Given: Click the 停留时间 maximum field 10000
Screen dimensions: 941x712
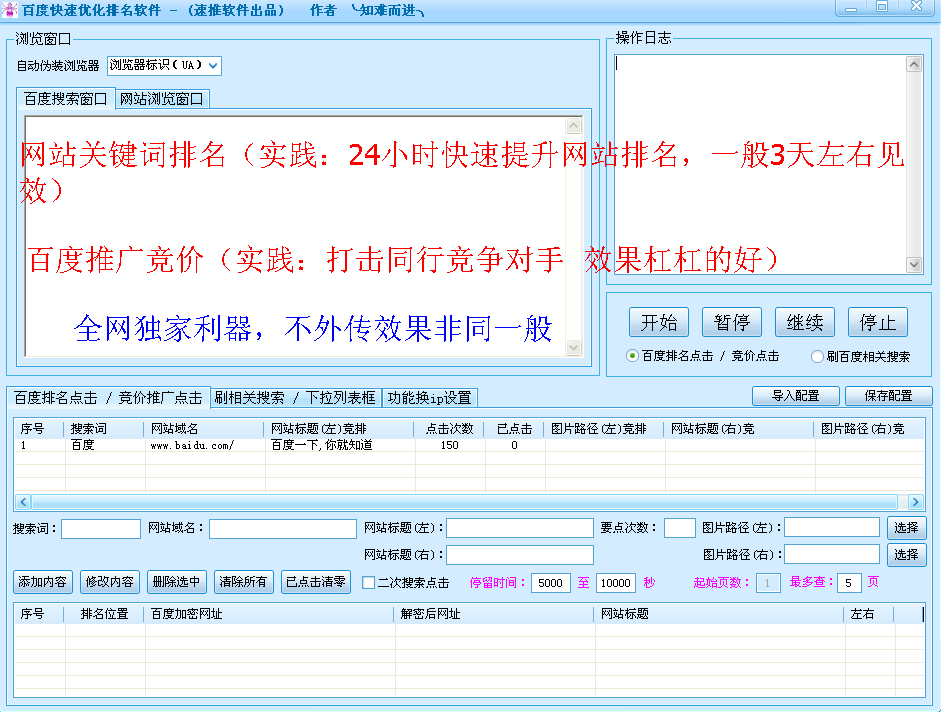Looking at the screenshot, I should [616, 583].
